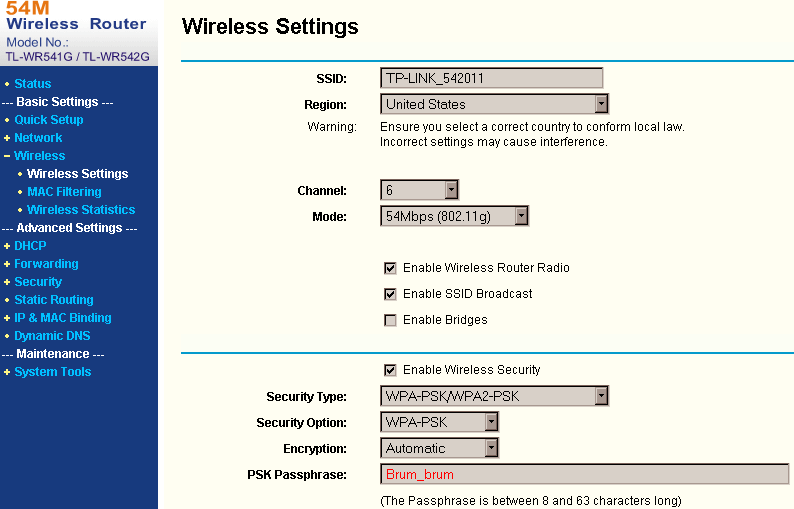Open the Security Type dropdown
The height and width of the screenshot is (509, 794).
494,396
